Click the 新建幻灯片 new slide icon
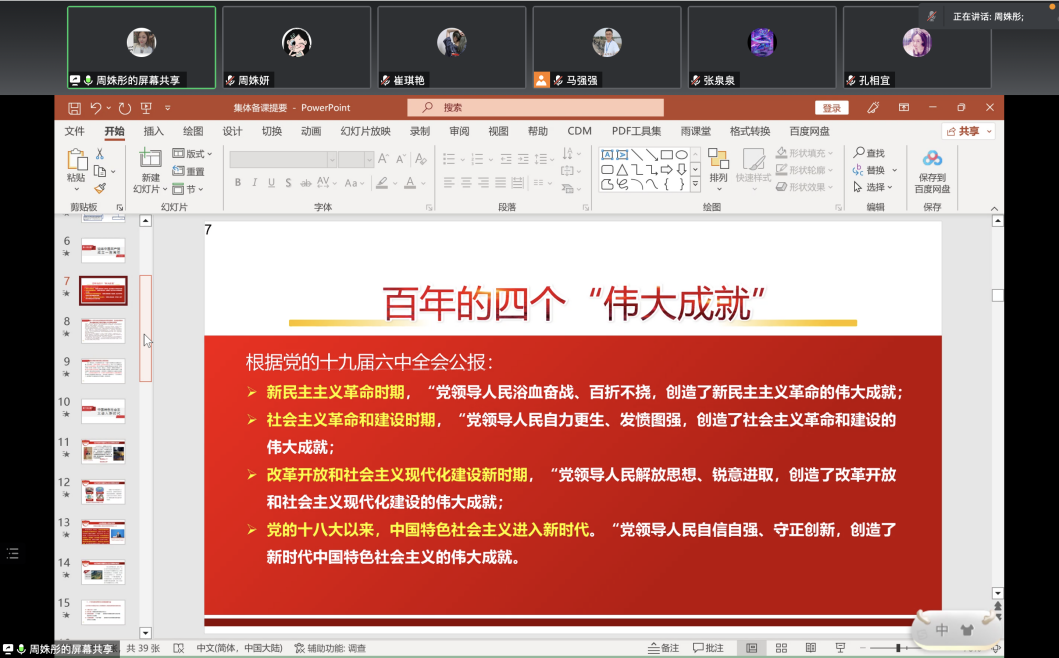 (x=150, y=158)
